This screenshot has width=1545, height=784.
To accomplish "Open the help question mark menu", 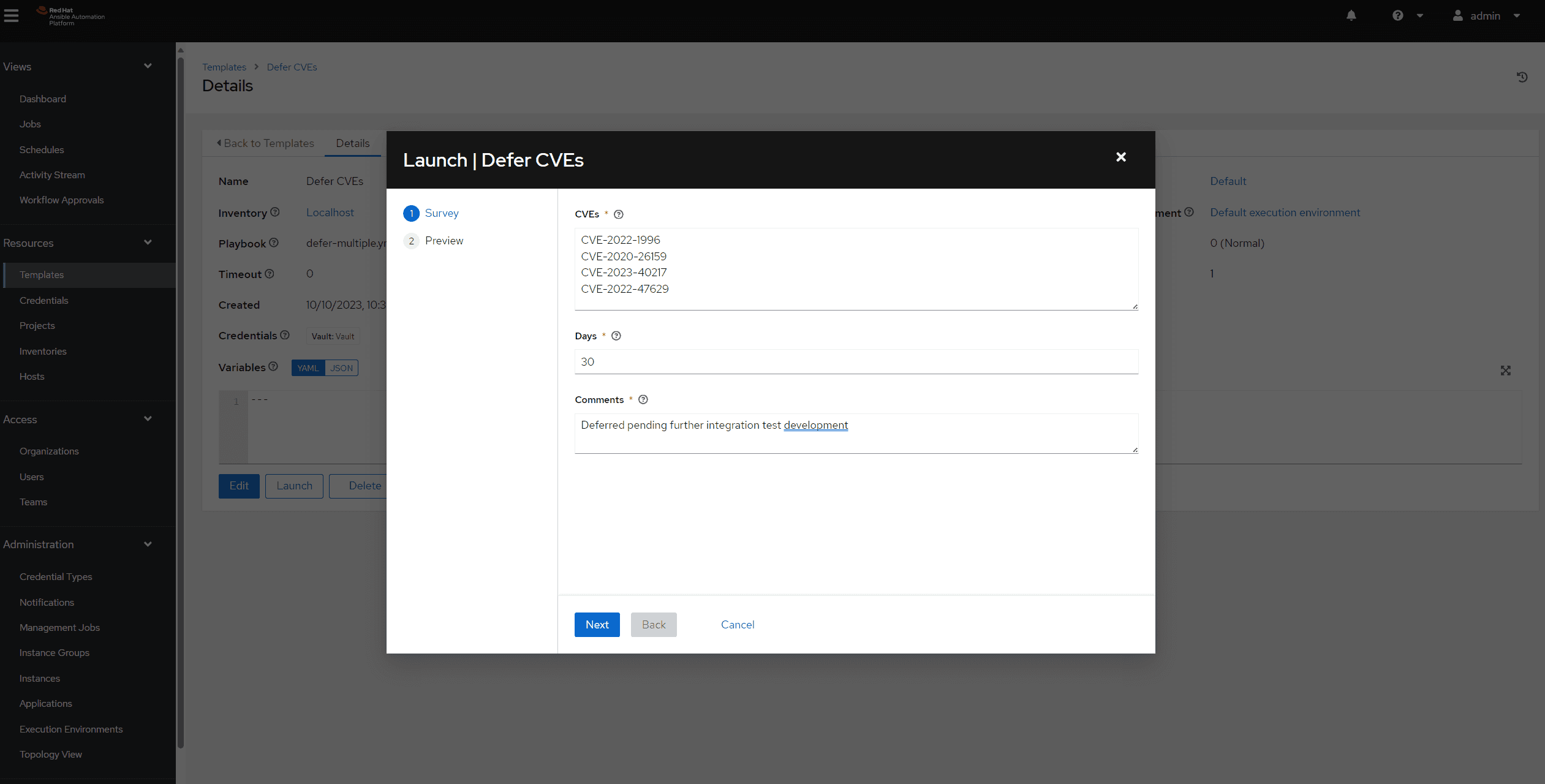I will click(x=1397, y=16).
